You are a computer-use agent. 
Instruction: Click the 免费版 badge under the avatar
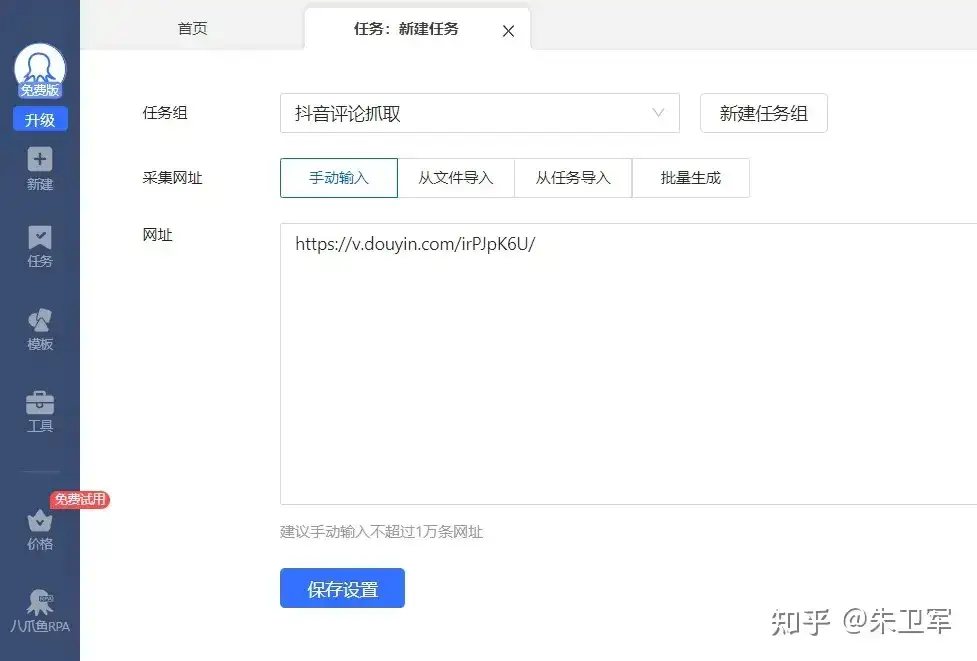click(40, 90)
